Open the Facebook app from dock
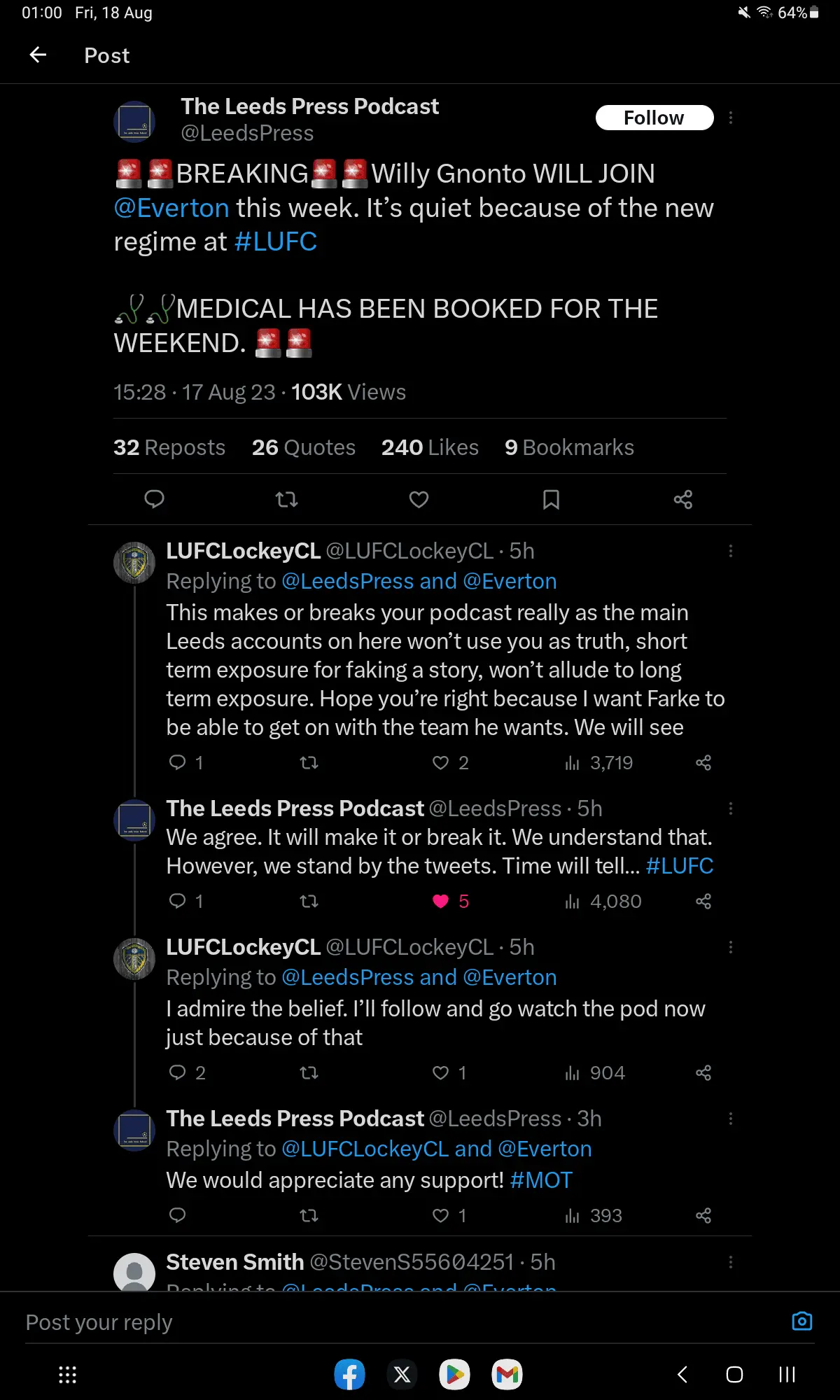Screen dimensions: 840x1400 tap(349, 1375)
